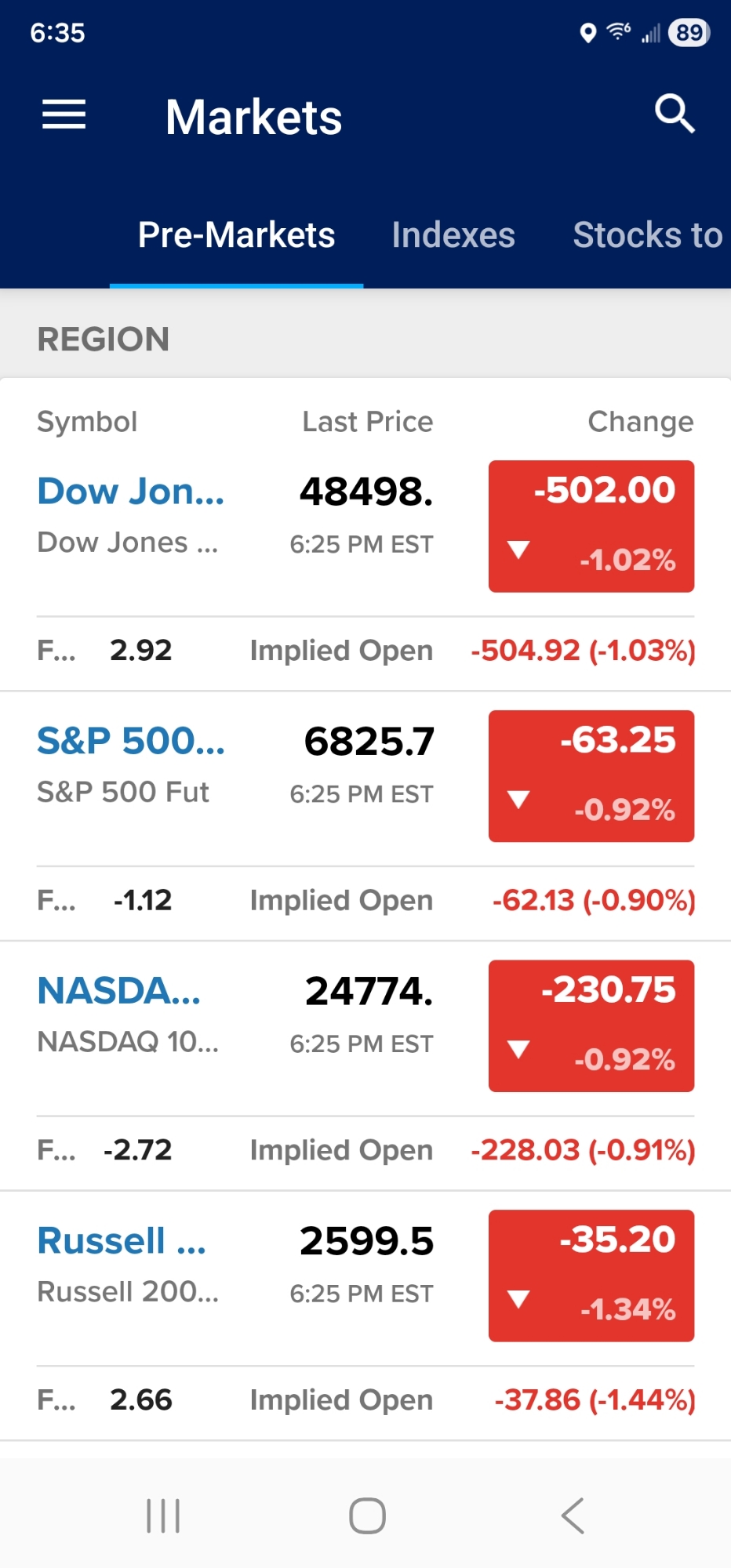
Task: Open NASDAQ 100 futures symbol link
Action: 119,991
